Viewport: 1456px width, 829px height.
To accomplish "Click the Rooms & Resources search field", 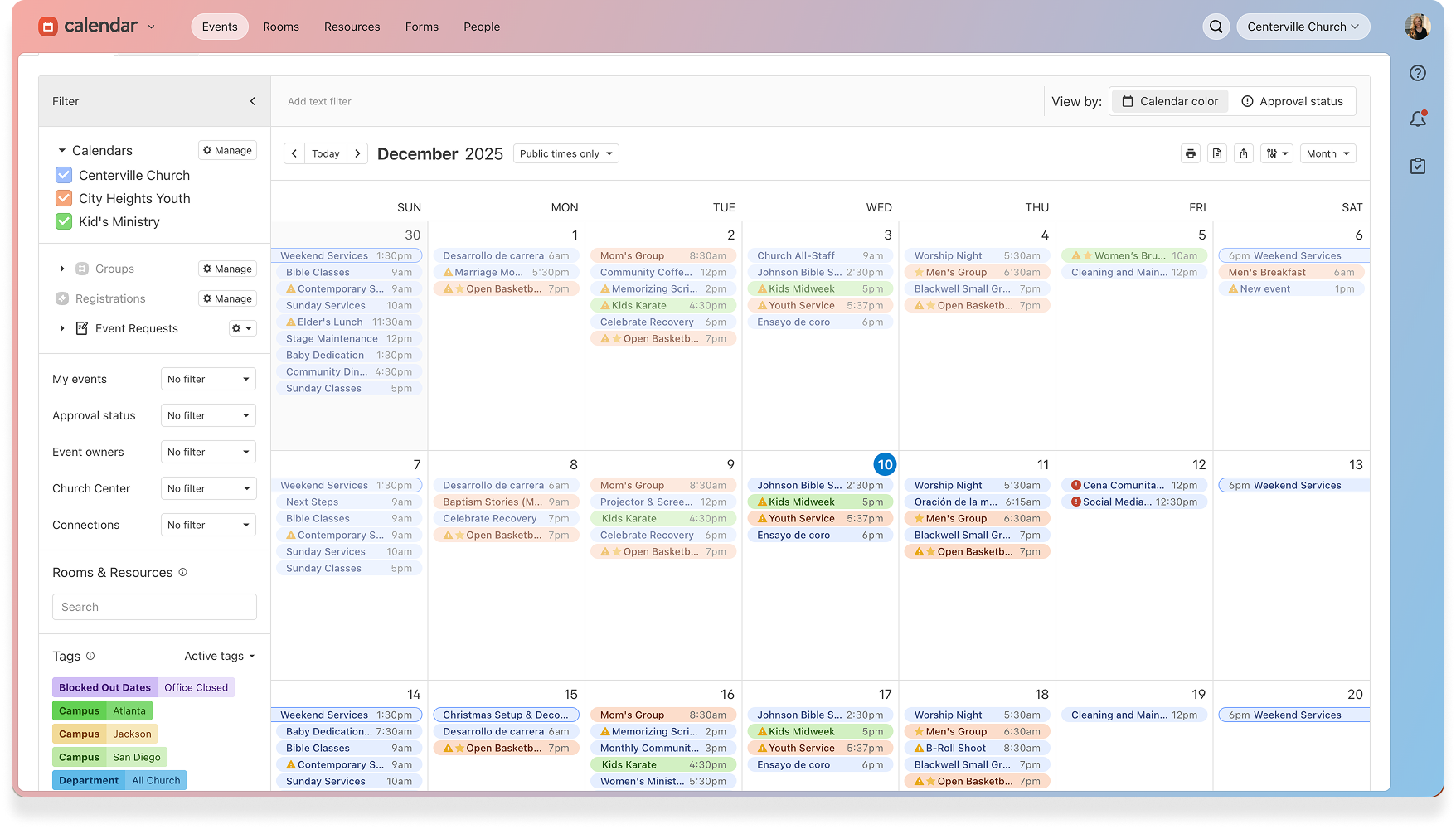I will click(x=154, y=607).
